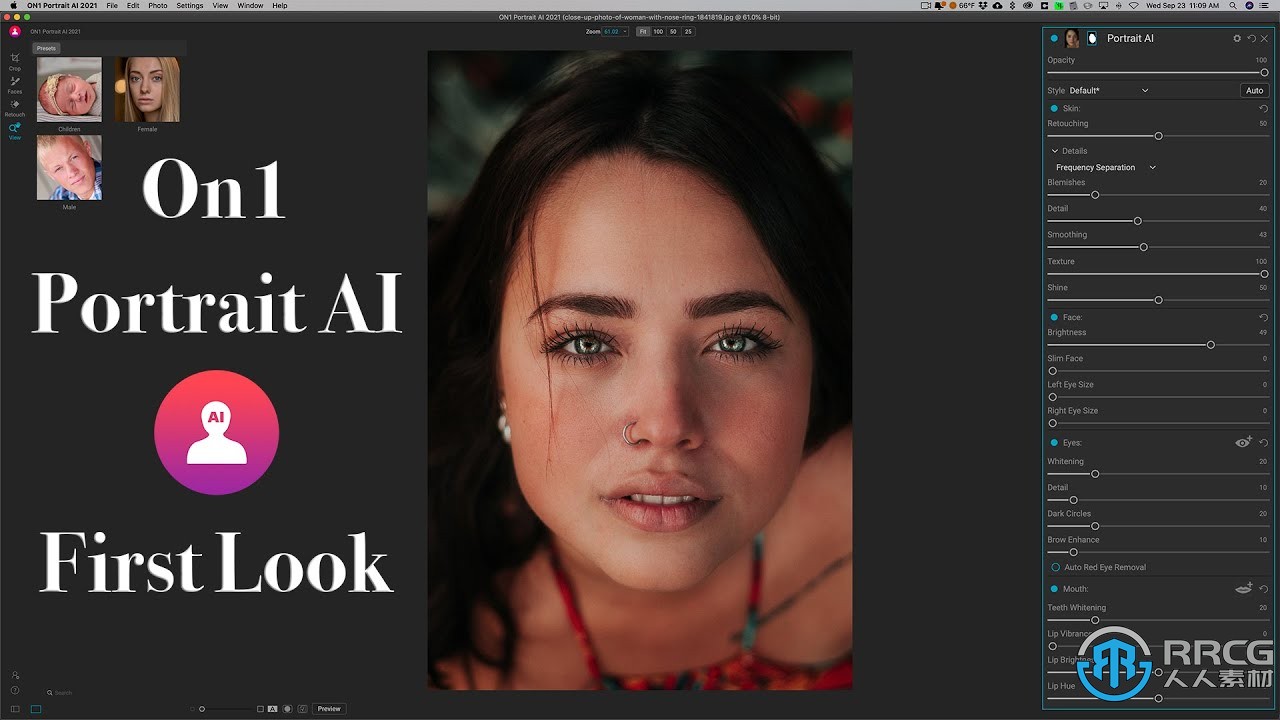Viewport: 1280px width, 720px height.
Task: Click the compare view icon beside Preview
Action: [x=302, y=709]
